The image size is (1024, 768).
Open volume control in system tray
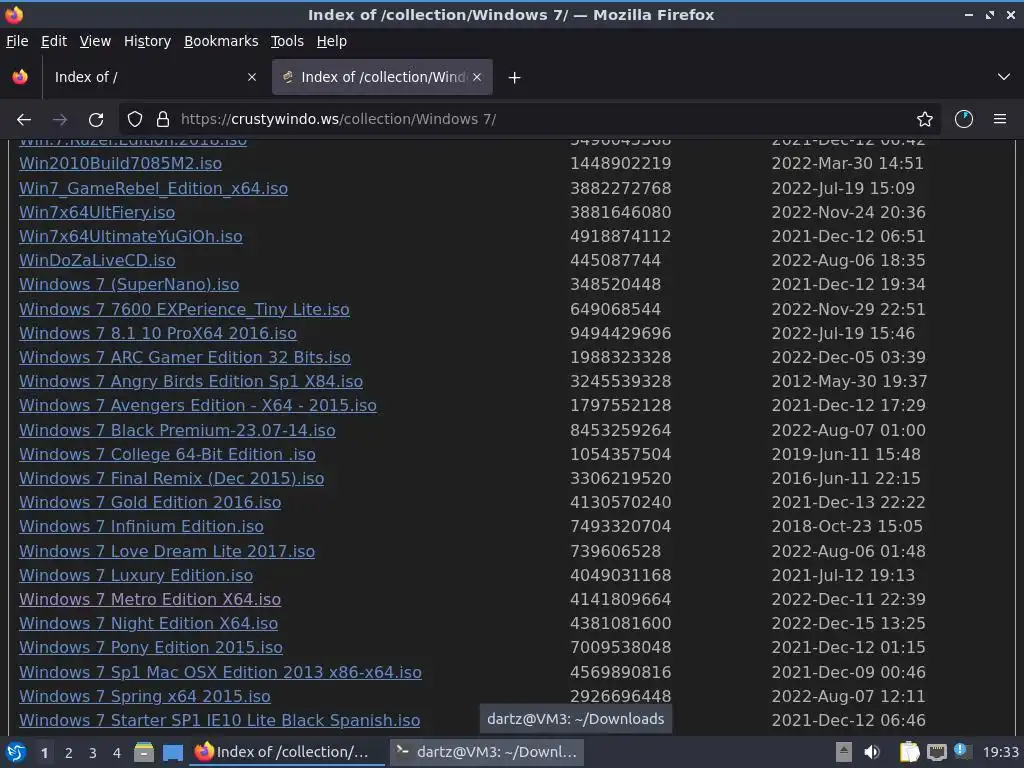pos(872,752)
